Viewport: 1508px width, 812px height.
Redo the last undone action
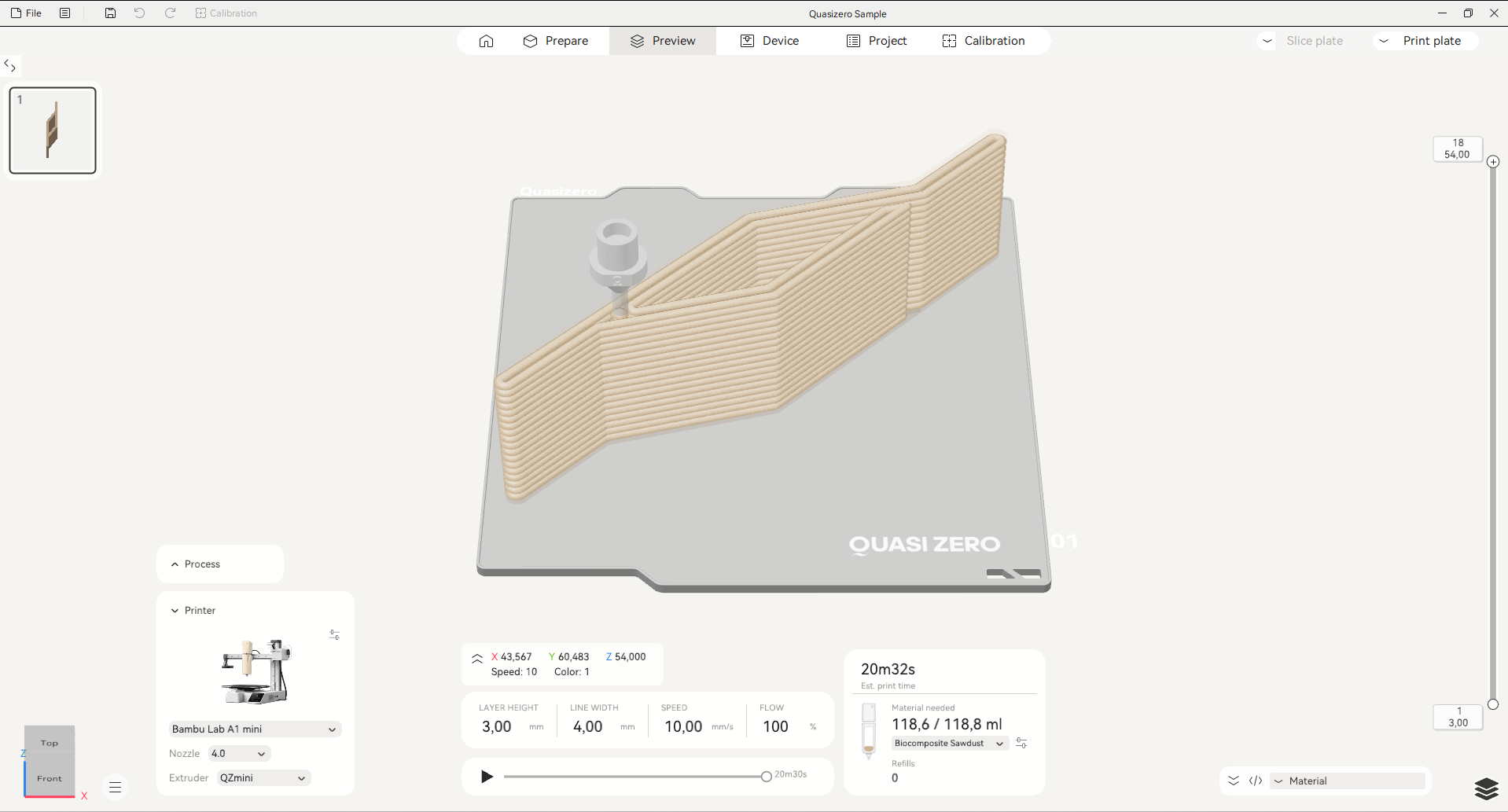pyautogui.click(x=170, y=13)
